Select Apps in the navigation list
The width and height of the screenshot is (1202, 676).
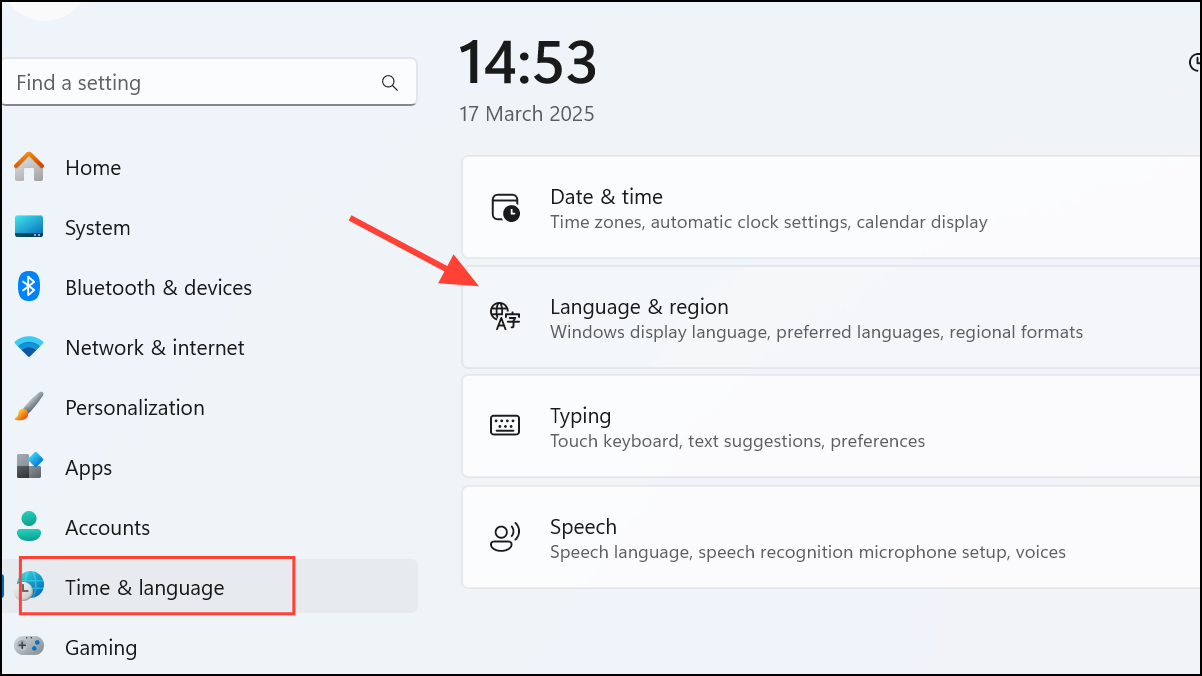210,467
